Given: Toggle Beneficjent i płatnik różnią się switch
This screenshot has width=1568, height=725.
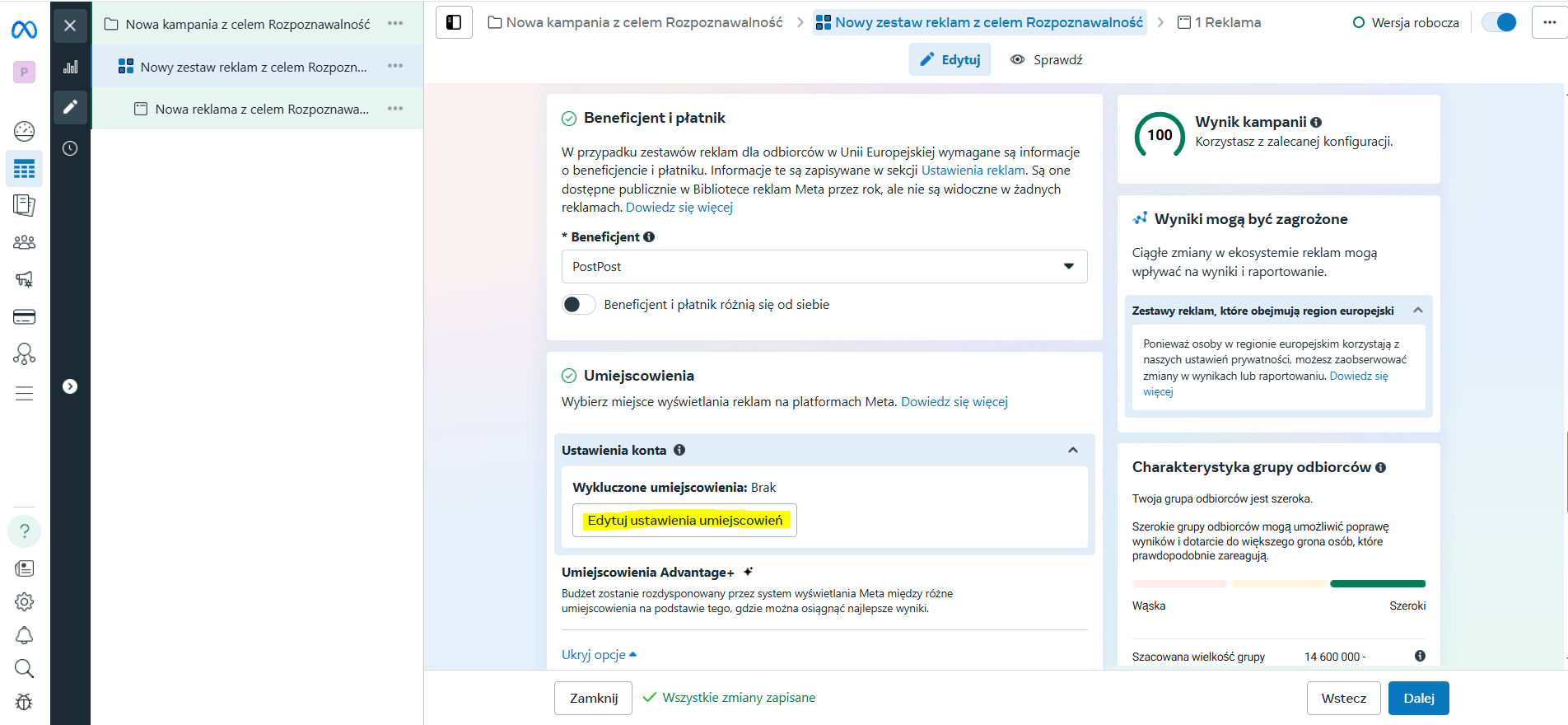Looking at the screenshot, I should (x=579, y=305).
